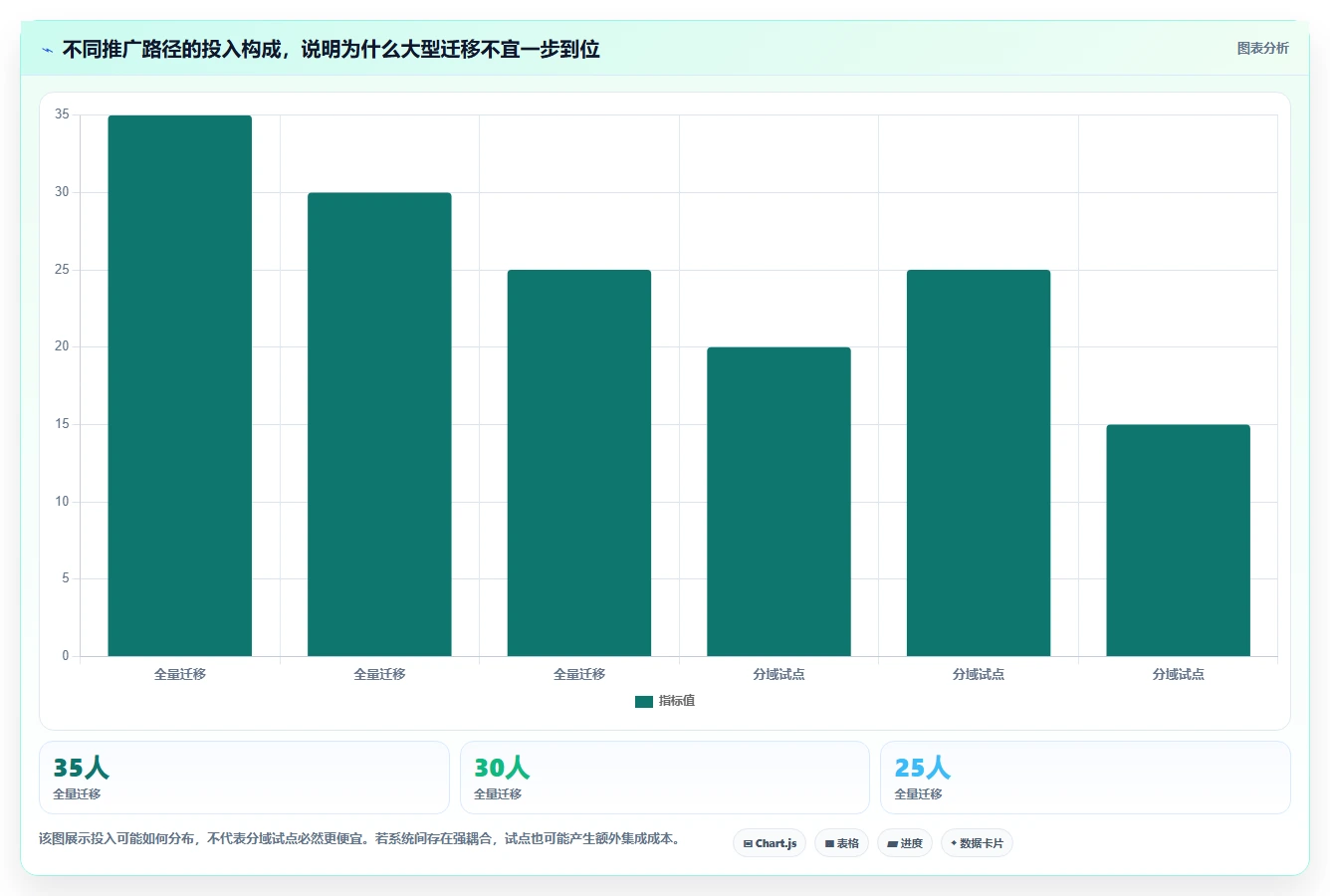The image size is (1330, 896).
Task: Click the y-axis tick label 0
Action: pos(66,656)
